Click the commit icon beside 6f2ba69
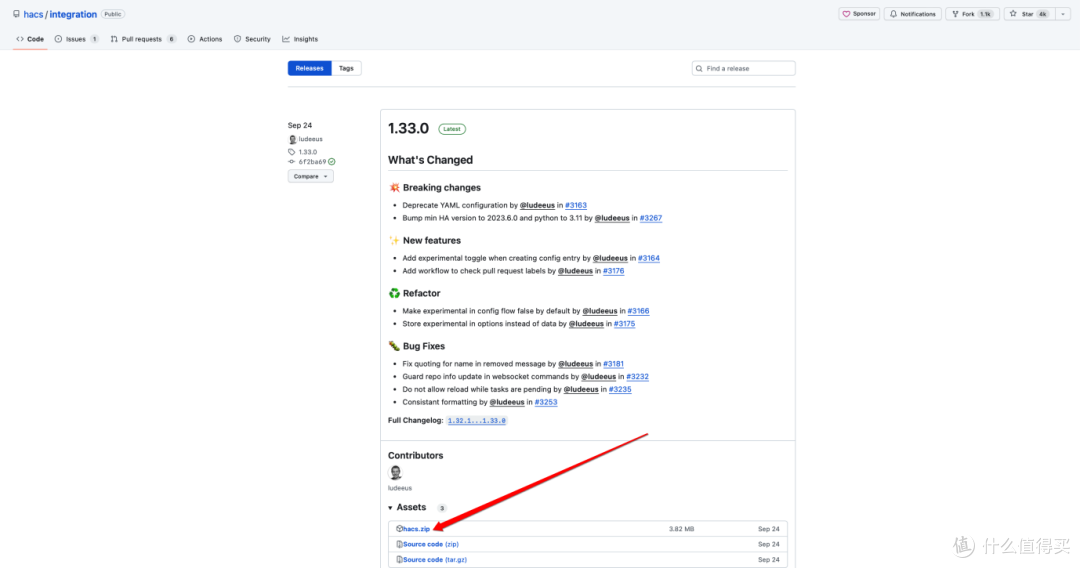The width and height of the screenshot is (1080, 568). (x=291, y=162)
